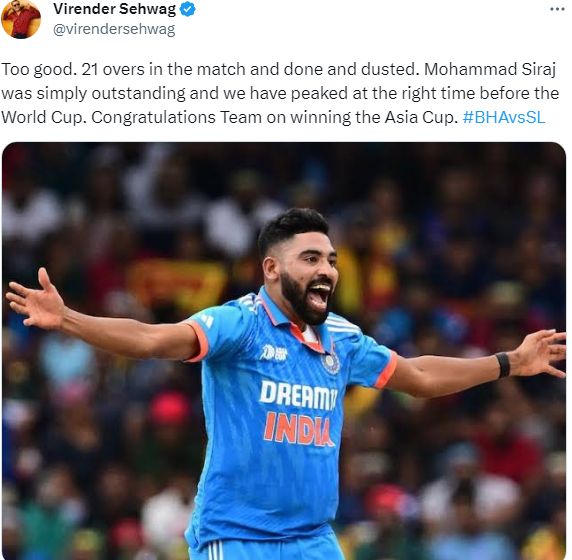Click the orange INDIA lettering in photo

298,429
